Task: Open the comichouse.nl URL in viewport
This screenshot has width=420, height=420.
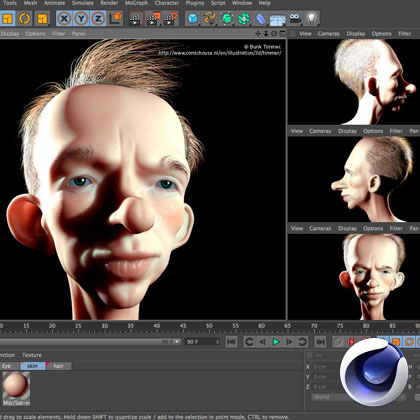Action: [220, 53]
